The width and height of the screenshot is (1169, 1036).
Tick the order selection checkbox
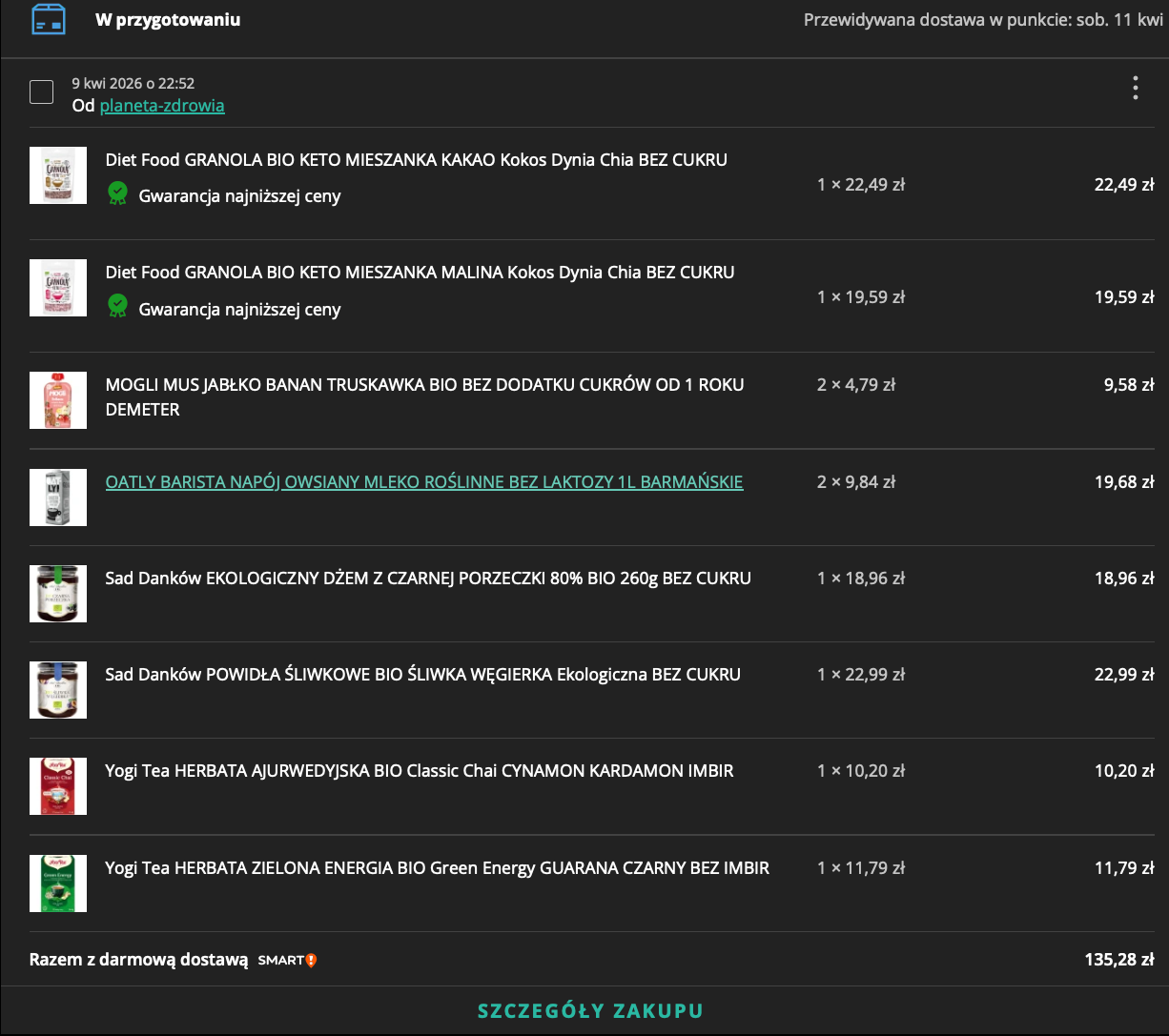[x=41, y=92]
